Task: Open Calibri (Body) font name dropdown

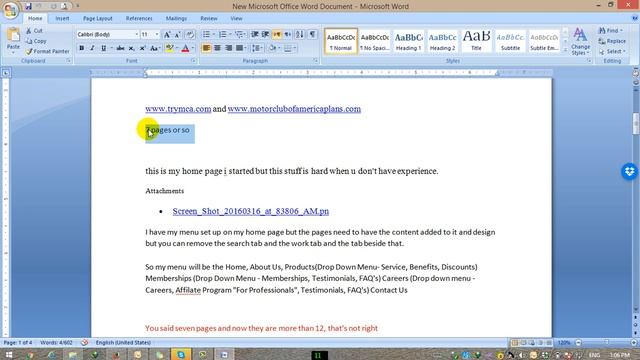Action: click(137, 35)
